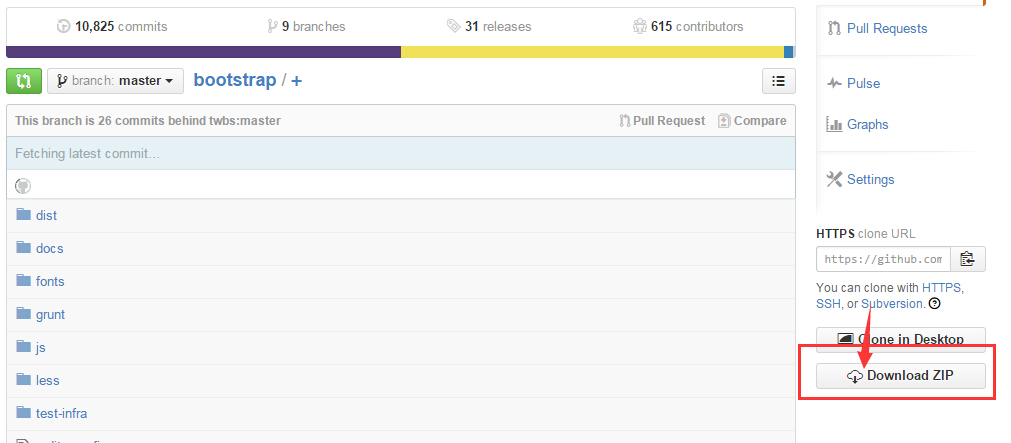Open Pull Requests in the sidebar

(887, 28)
